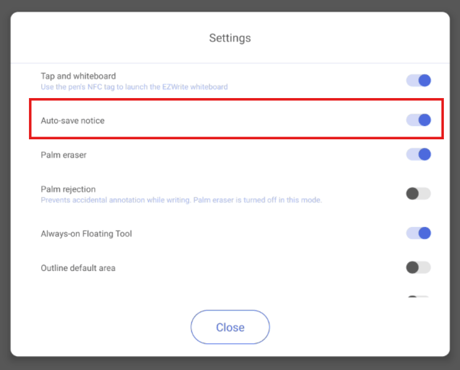Click the Palm rejection setting label
This screenshot has height=370, width=460.
coord(68,189)
